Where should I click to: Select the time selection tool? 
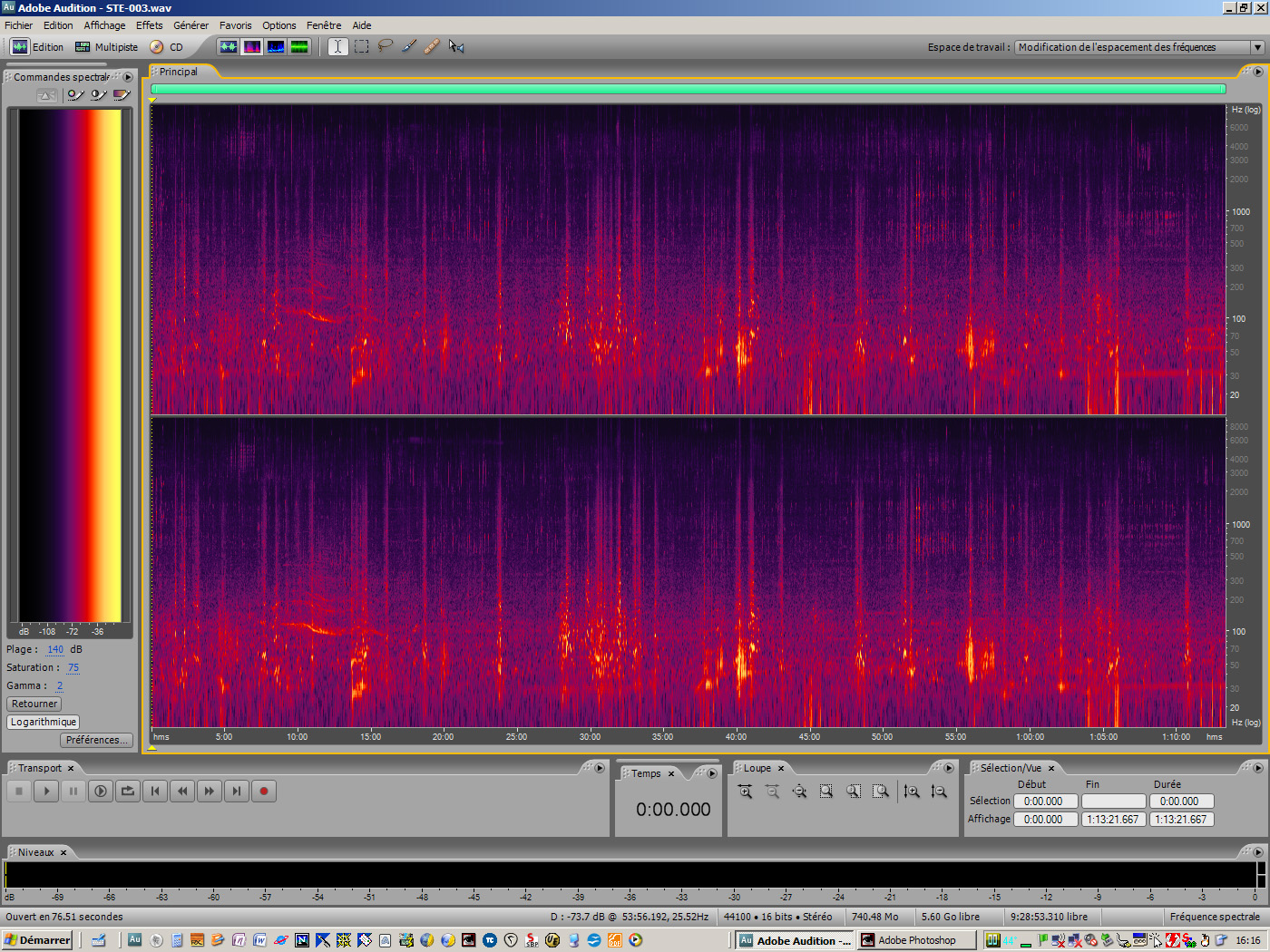click(337, 46)
